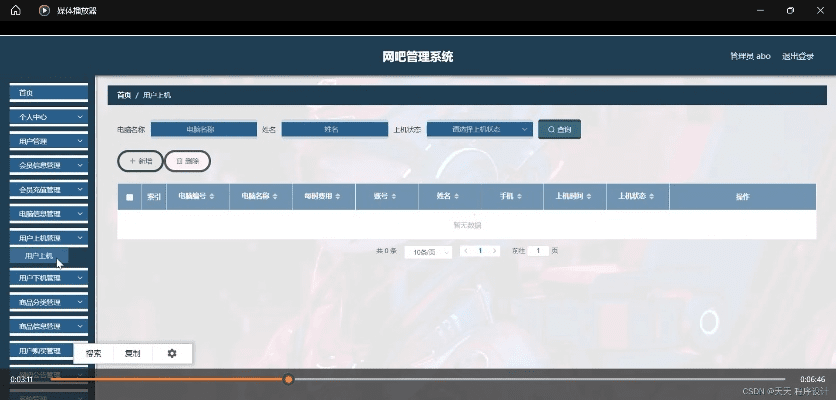836x400 pixels.
Task: Expand the 商品信息管理 sidebar menu
Action: 49,326
